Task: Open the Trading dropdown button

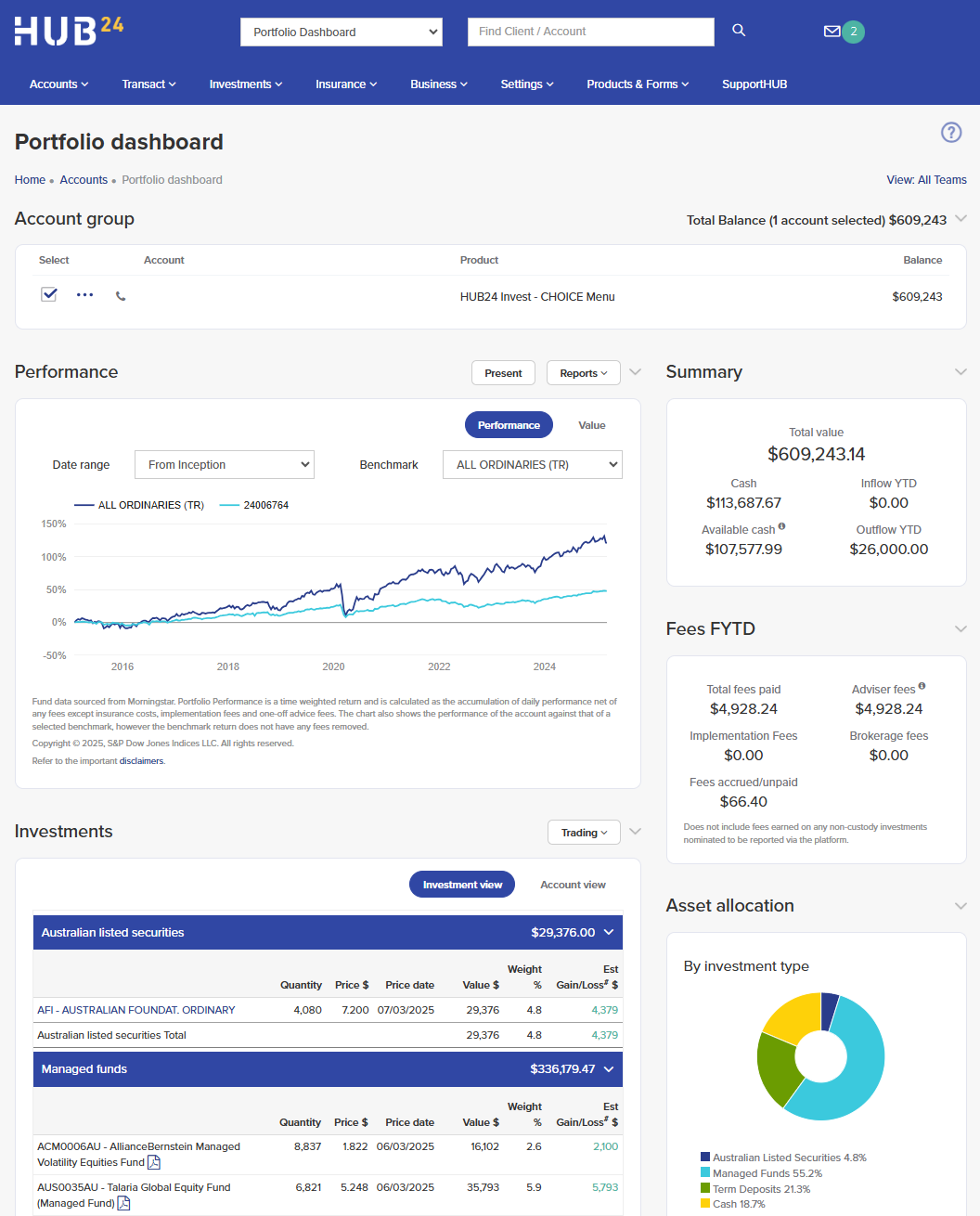Action: tap(585, 833)
